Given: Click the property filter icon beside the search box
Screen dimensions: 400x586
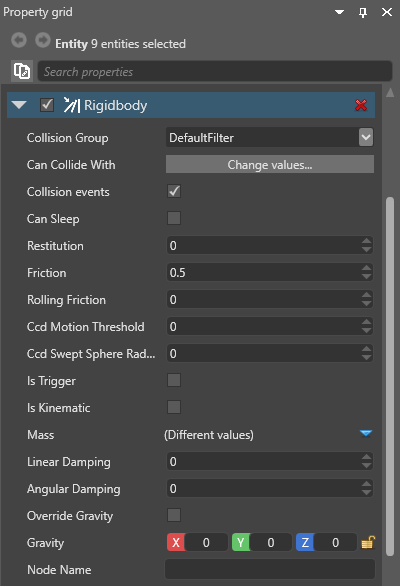Looking at the screenshot, I should 22,71.
